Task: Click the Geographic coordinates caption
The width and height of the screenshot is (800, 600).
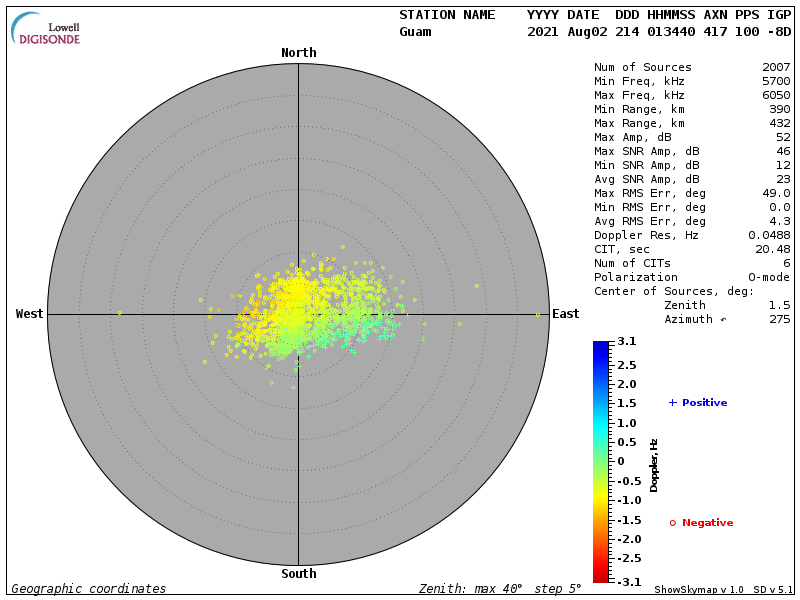Action: click(89, 589)
